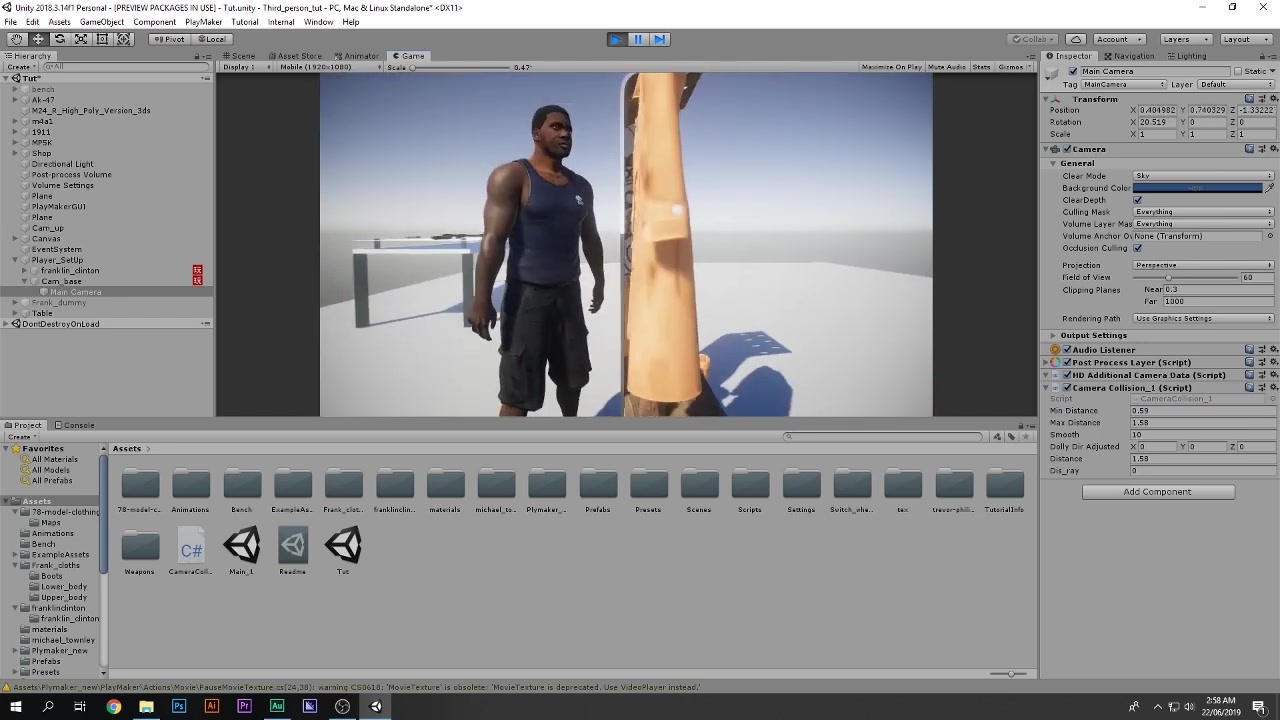Expand the Output Settings section
Viewport: 1280px width, 720px height.
point(1053,336)
